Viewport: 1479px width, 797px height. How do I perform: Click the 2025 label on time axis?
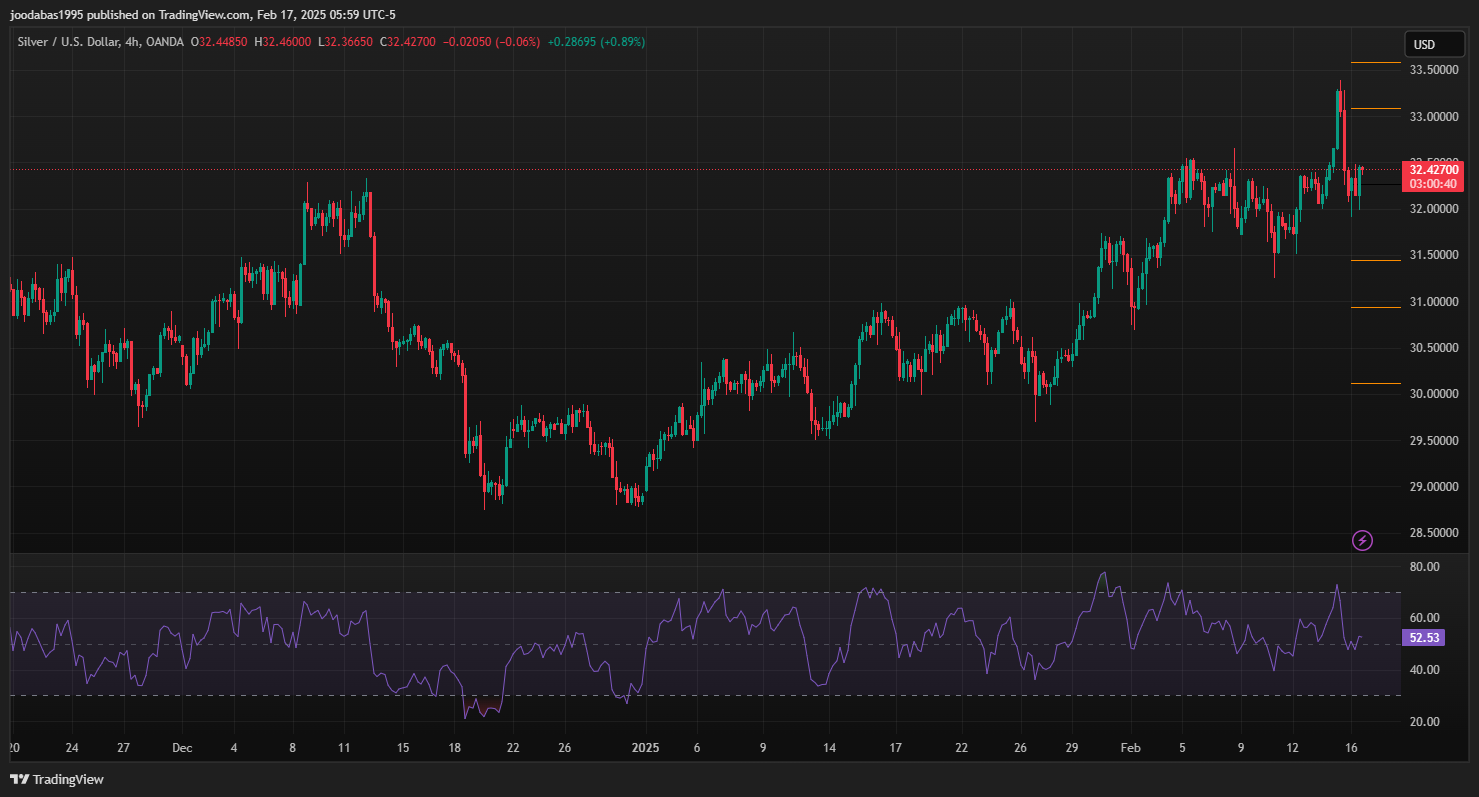pyautogui.click(x=644, y=748)
